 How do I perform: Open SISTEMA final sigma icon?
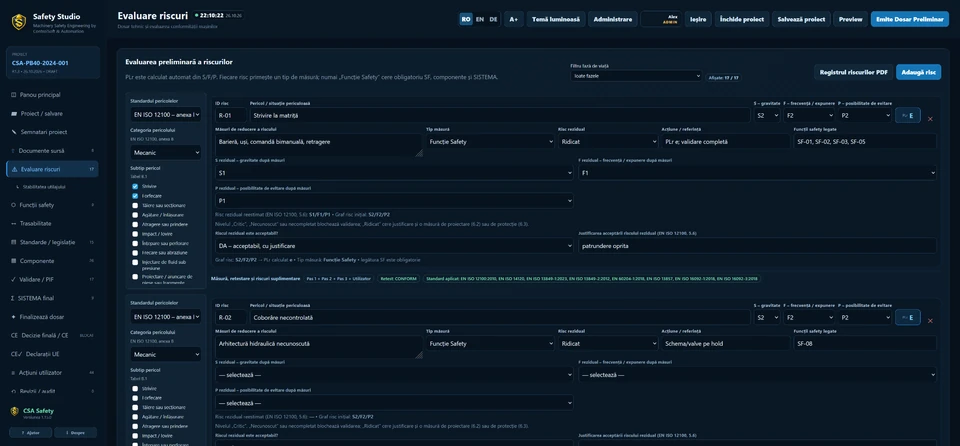[x=14, y=298]
